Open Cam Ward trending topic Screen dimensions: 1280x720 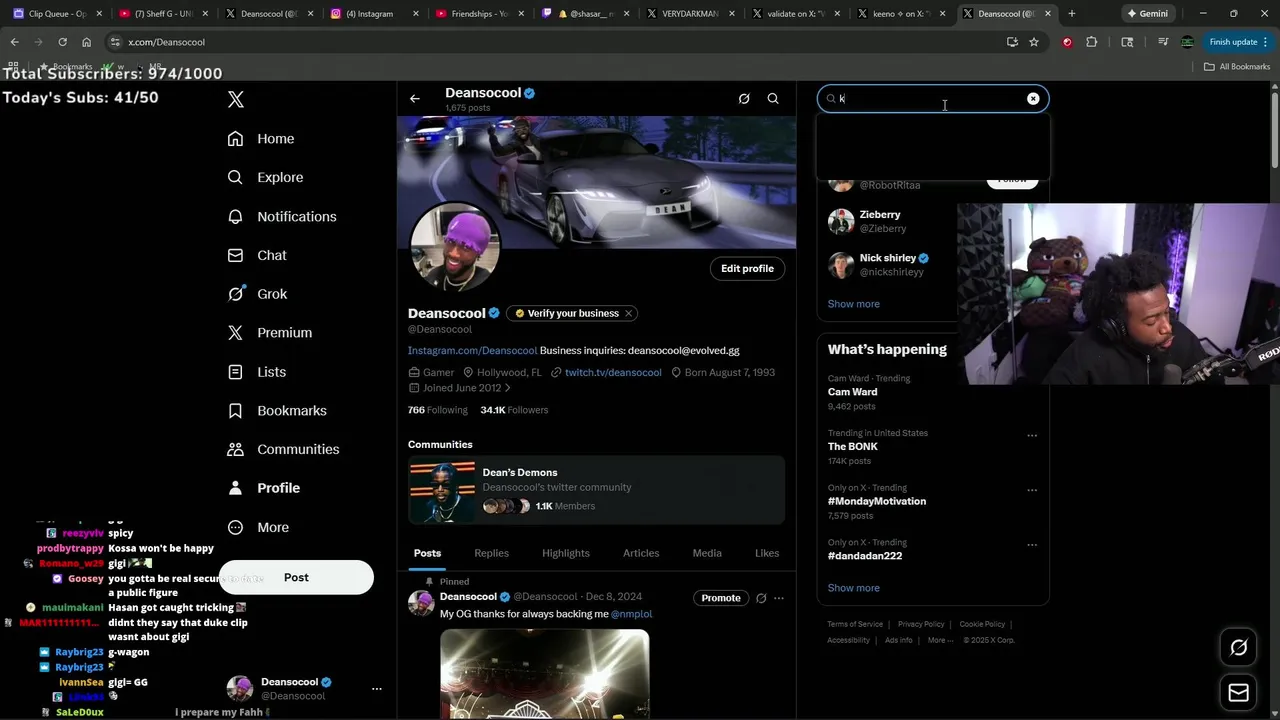(853, 392)
